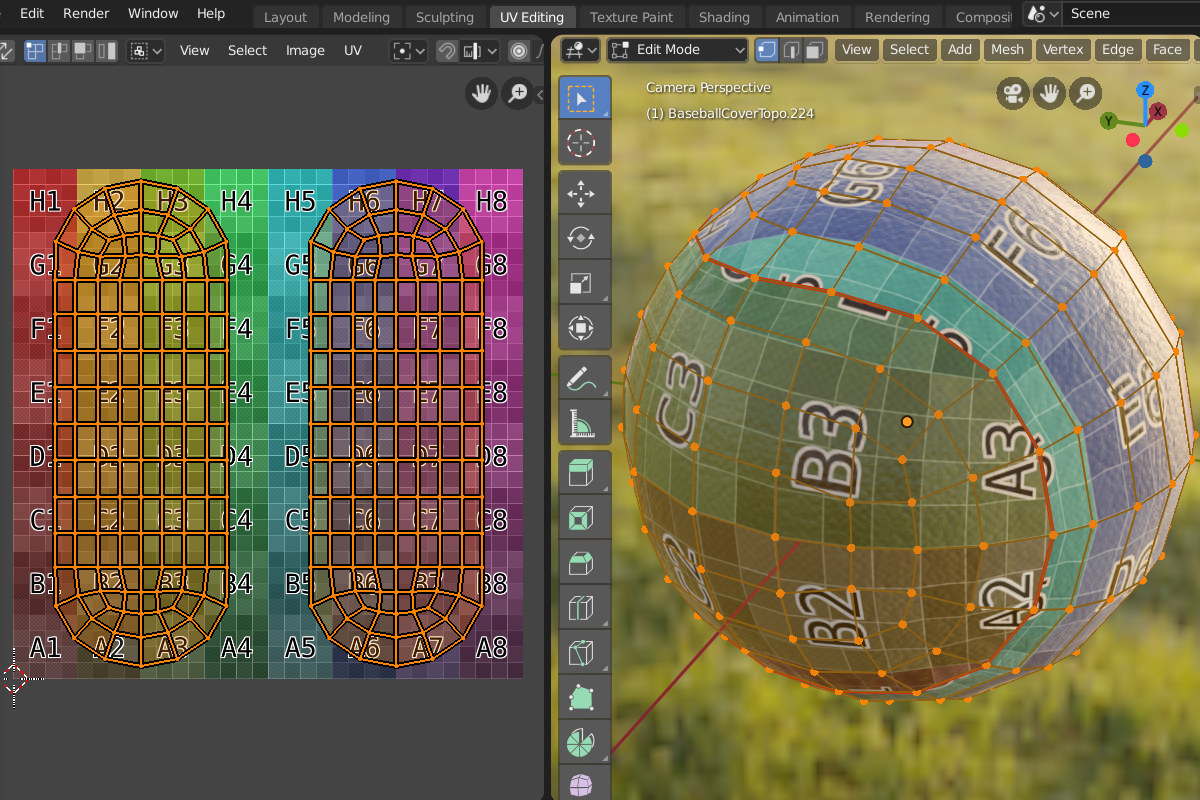This screenshot has height=800, width=1200.
Task: Select the Knife tool
Action: [584, 652]
